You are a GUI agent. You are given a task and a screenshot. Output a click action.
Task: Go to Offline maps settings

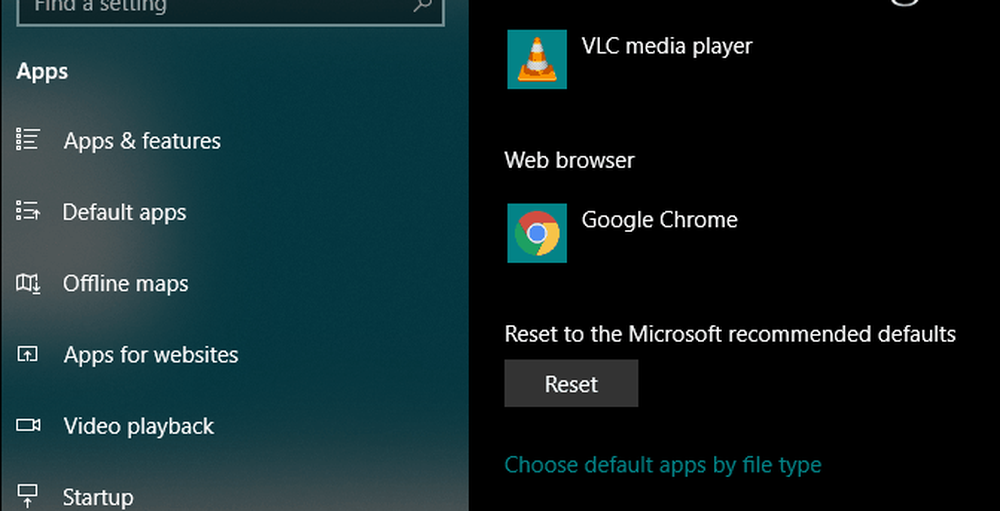pos(125,284)
